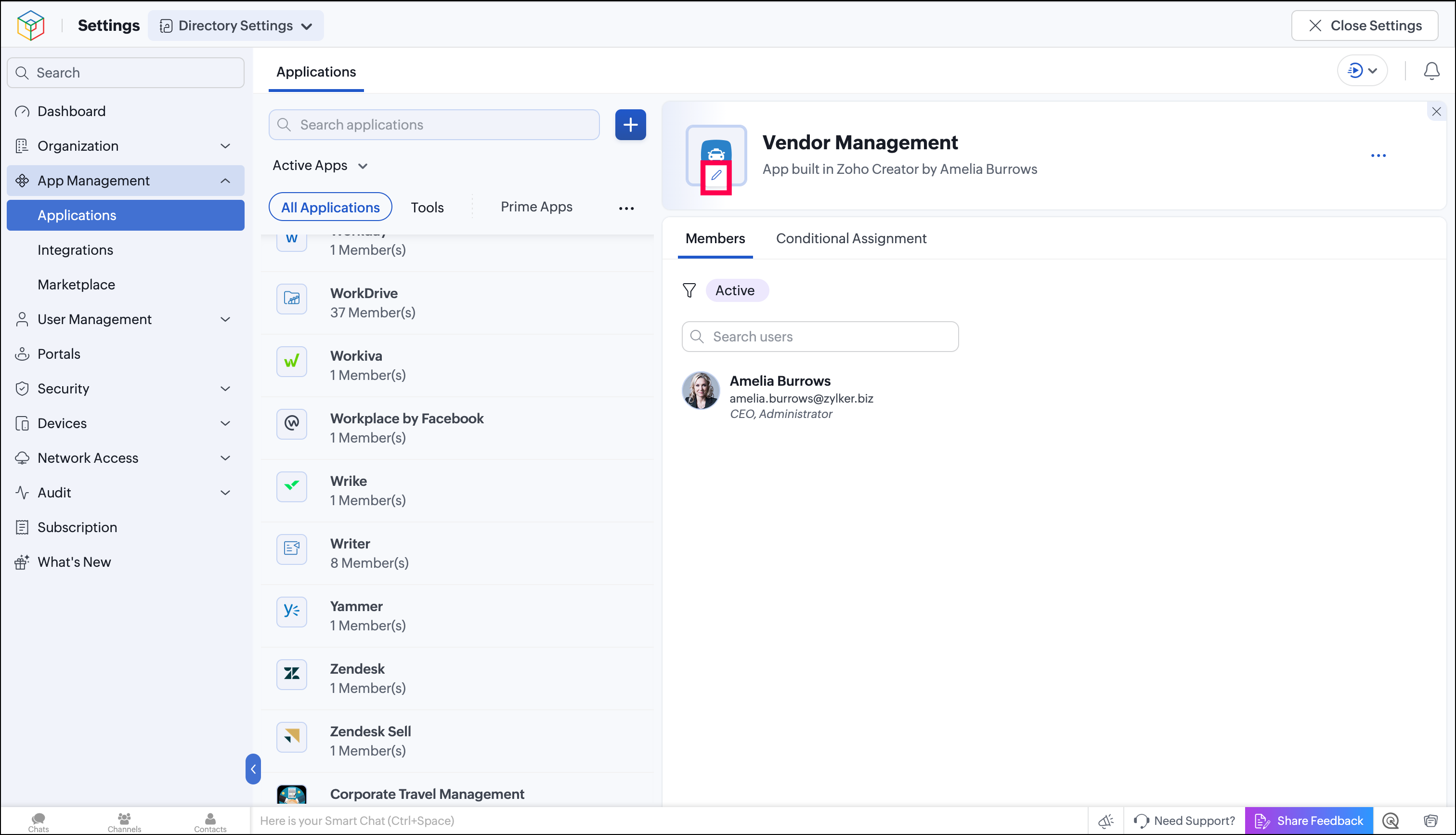Open Marketplace in the sidebar
The height and width of the screenshot is (835, 1456).
pos(126,285)
